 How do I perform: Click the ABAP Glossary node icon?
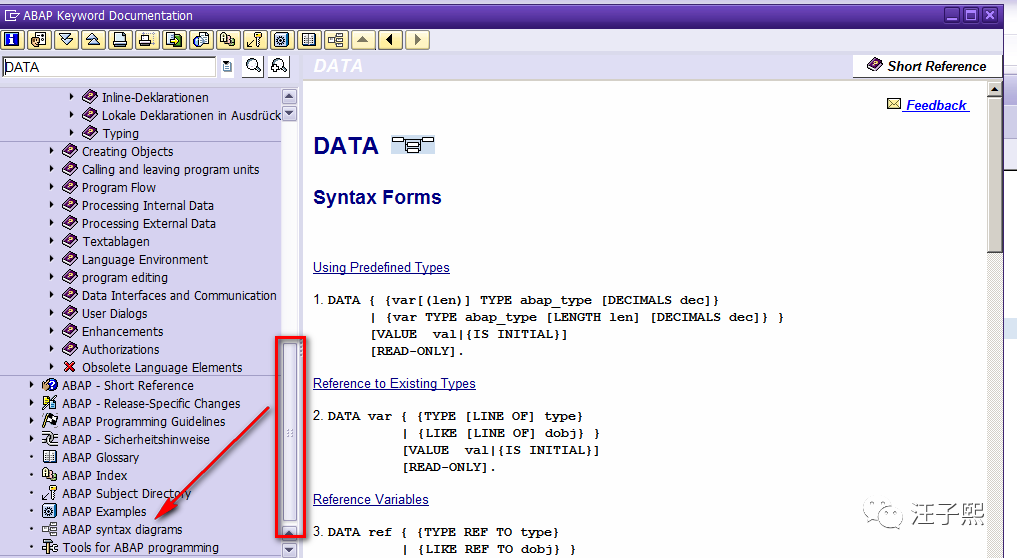50,457
